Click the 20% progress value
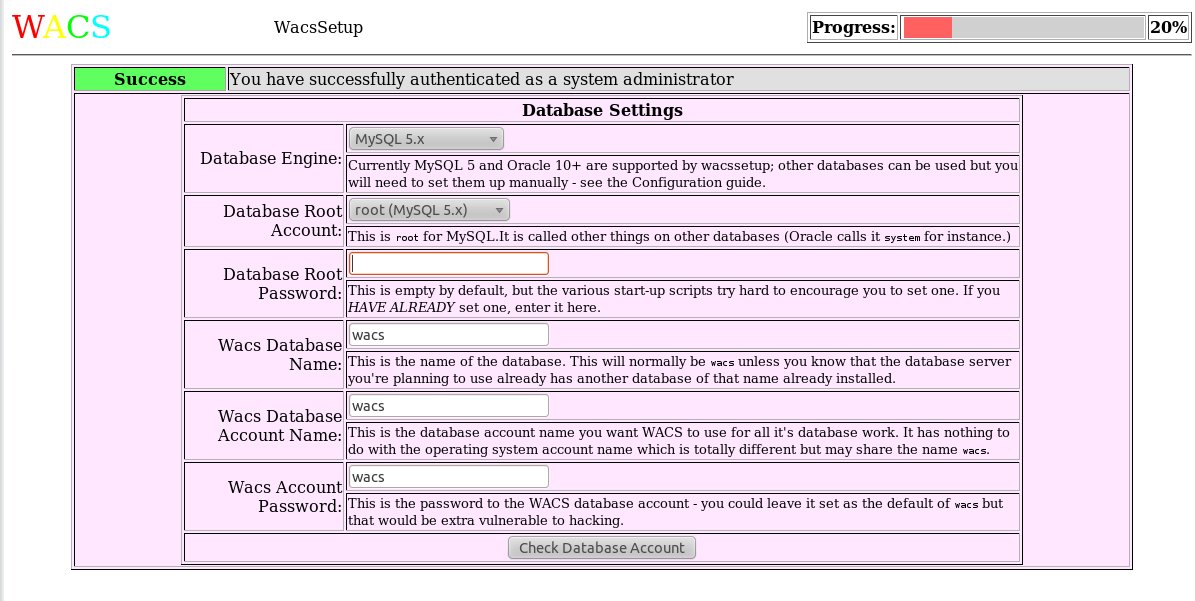 pyautogui.click(x=1168, y=27)
